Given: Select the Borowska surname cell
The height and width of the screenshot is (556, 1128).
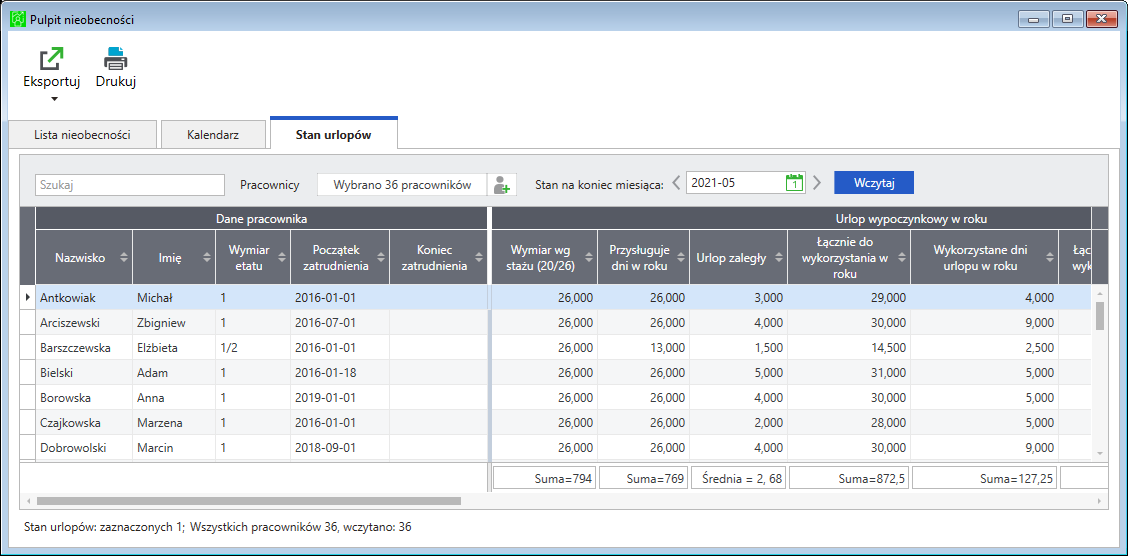Looking at the screenshot, I should pos(84,397).
